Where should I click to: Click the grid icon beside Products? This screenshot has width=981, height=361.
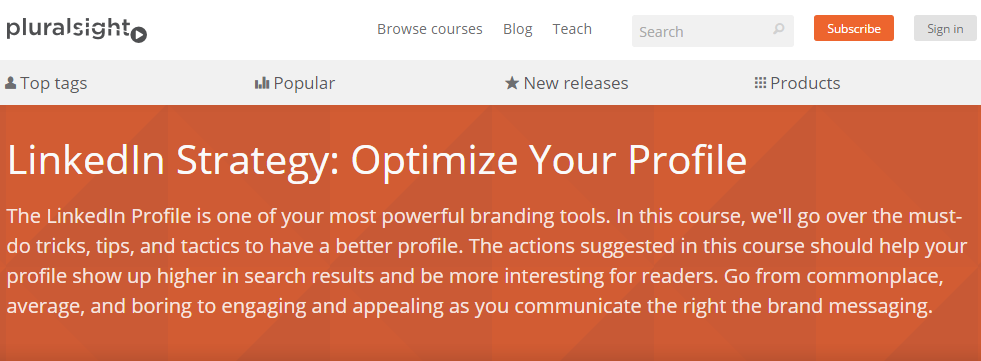[760, 83]
